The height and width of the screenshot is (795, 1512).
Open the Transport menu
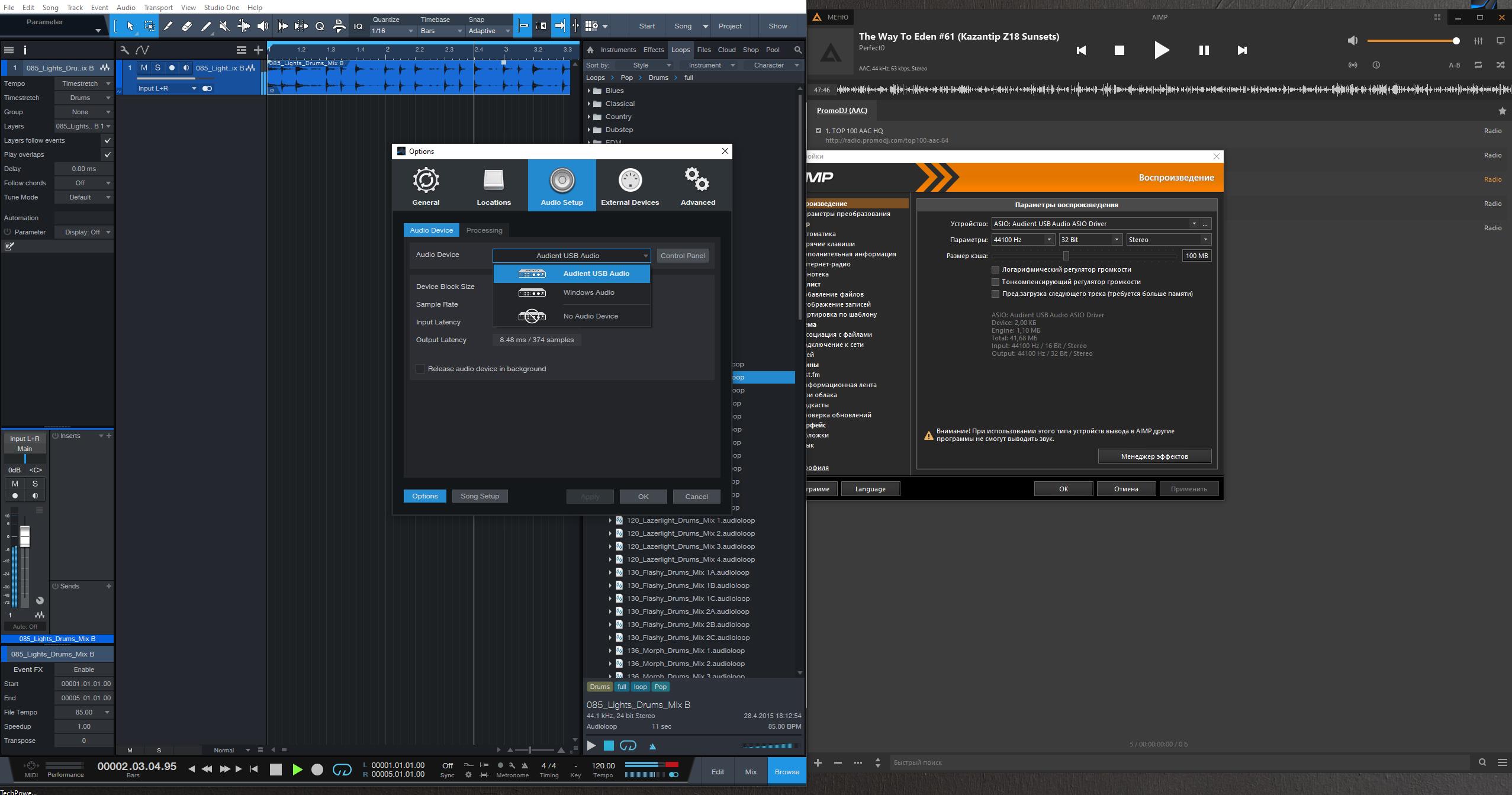(158, 8)
